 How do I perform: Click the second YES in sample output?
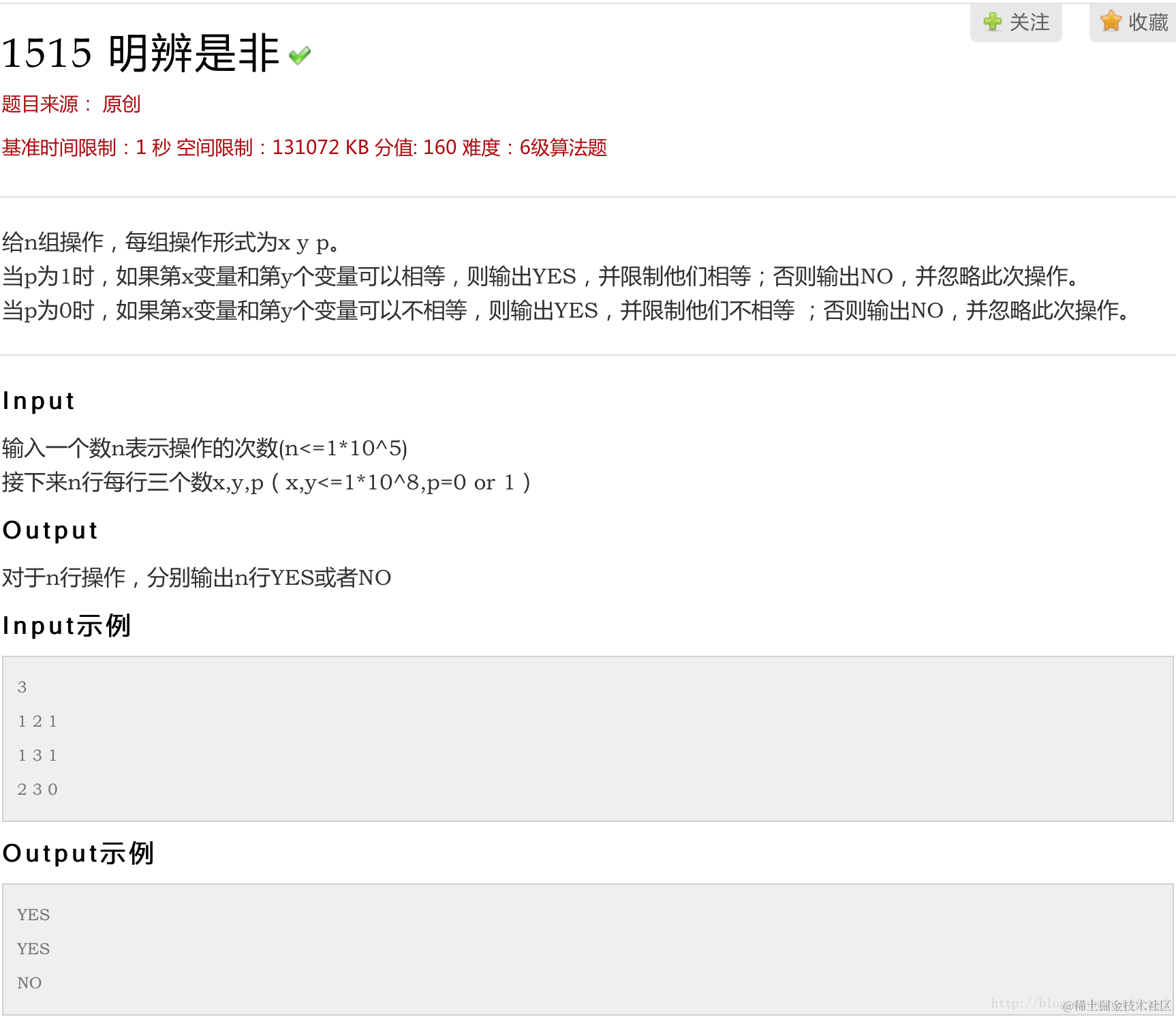tap(33, 949)
